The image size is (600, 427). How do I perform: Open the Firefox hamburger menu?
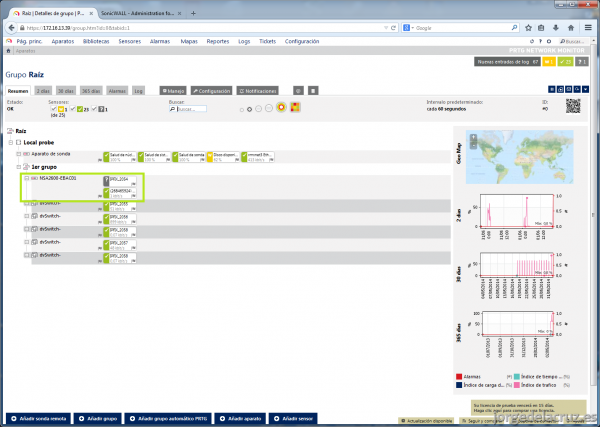coord(588,28)
